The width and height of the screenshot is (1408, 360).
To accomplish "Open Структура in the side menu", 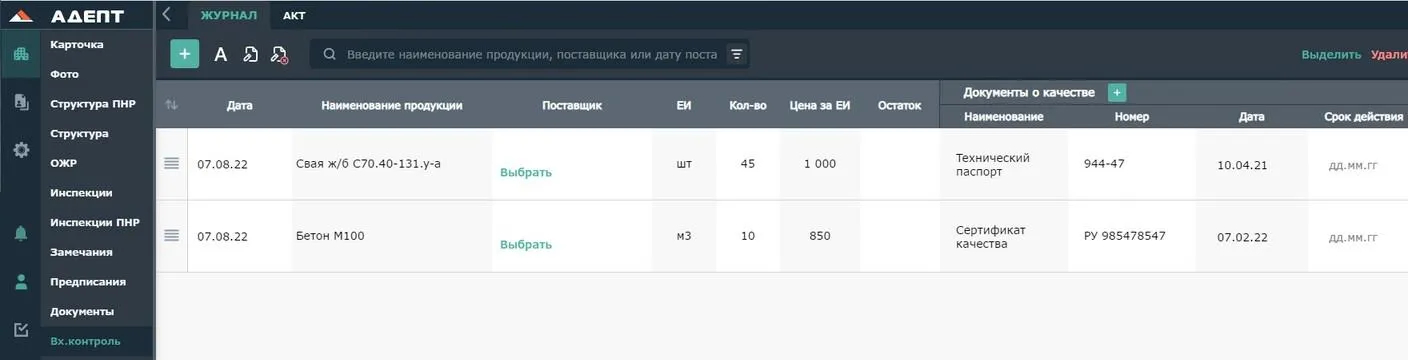I will (79, 133).
